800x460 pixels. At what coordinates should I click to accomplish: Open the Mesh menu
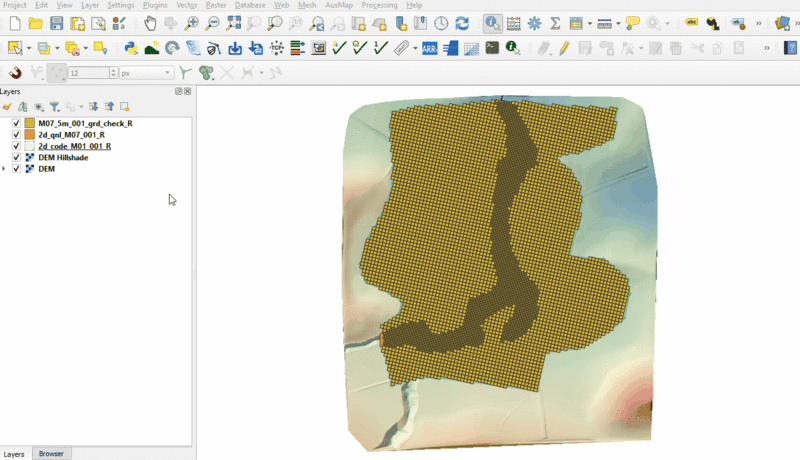click(x=307, y=5)
